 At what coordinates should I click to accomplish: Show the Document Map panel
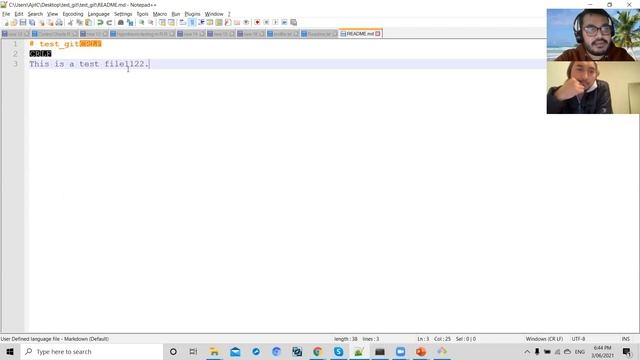pos(219,22)
